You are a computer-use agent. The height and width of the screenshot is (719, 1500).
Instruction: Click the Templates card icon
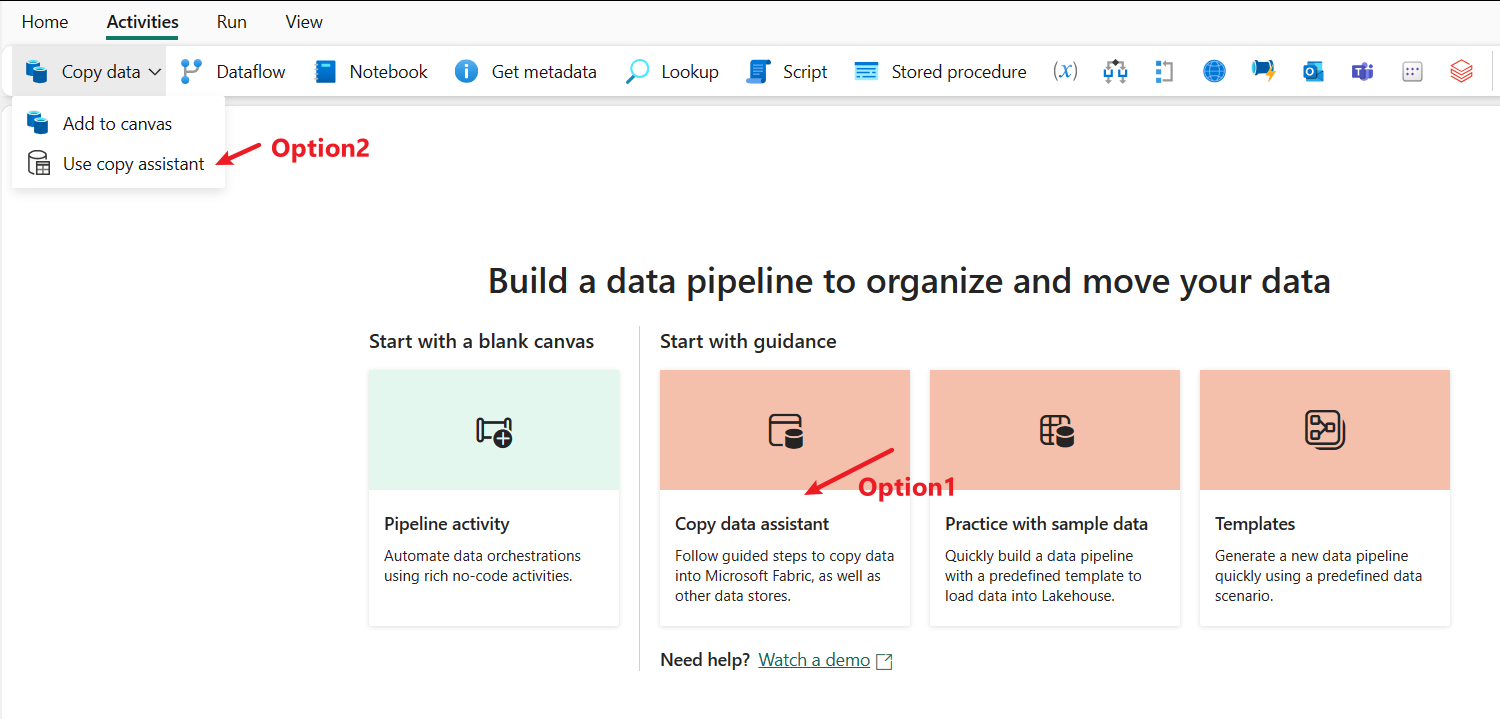coord(1325,430)
